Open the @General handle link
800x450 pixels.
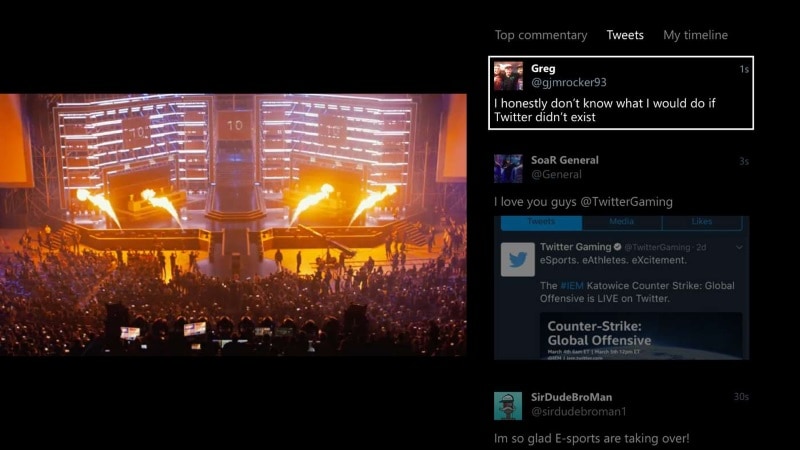[x=556, y=174]
